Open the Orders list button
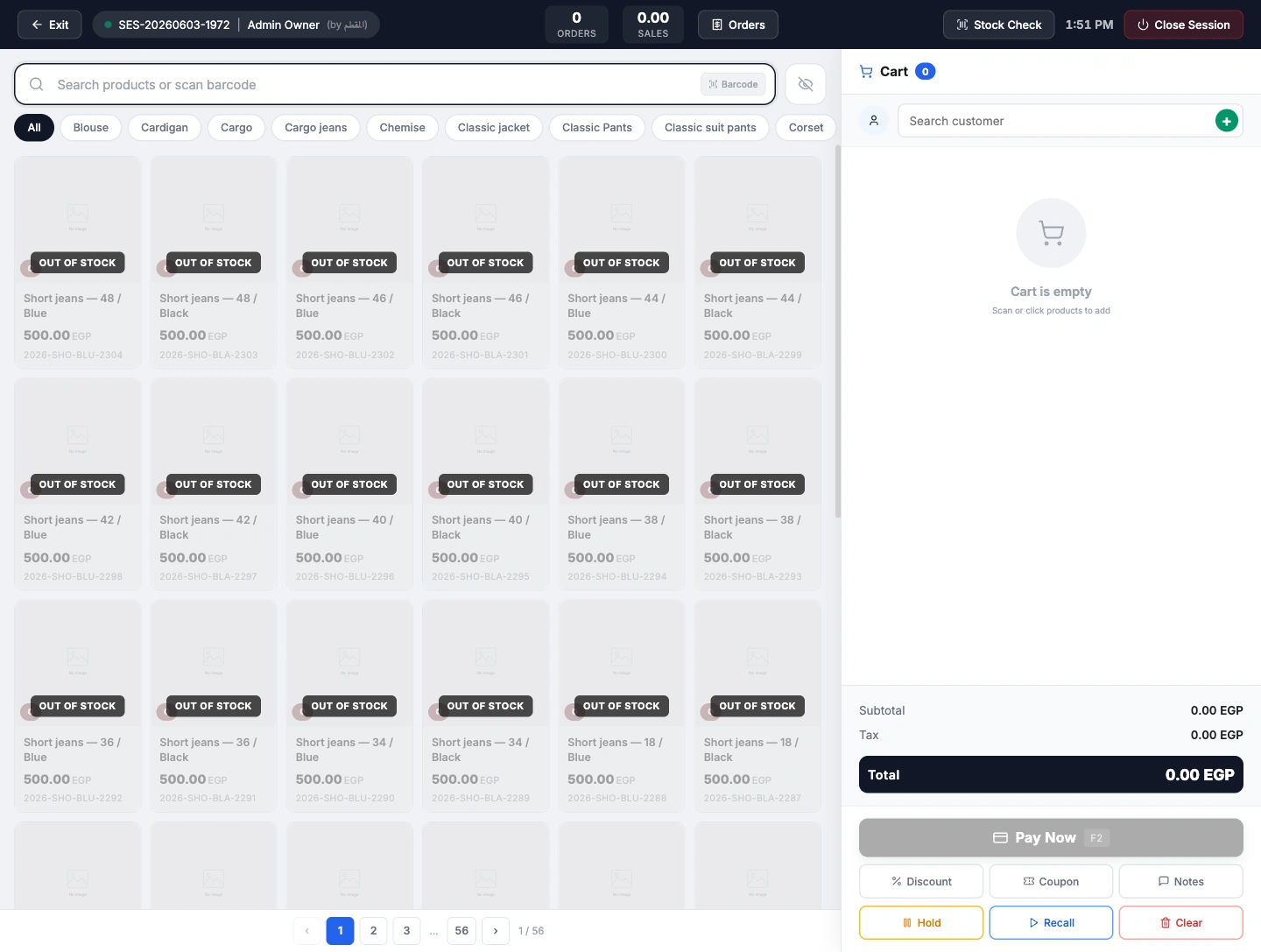This screenshot has width=1261, height=952. click(738, 25)
